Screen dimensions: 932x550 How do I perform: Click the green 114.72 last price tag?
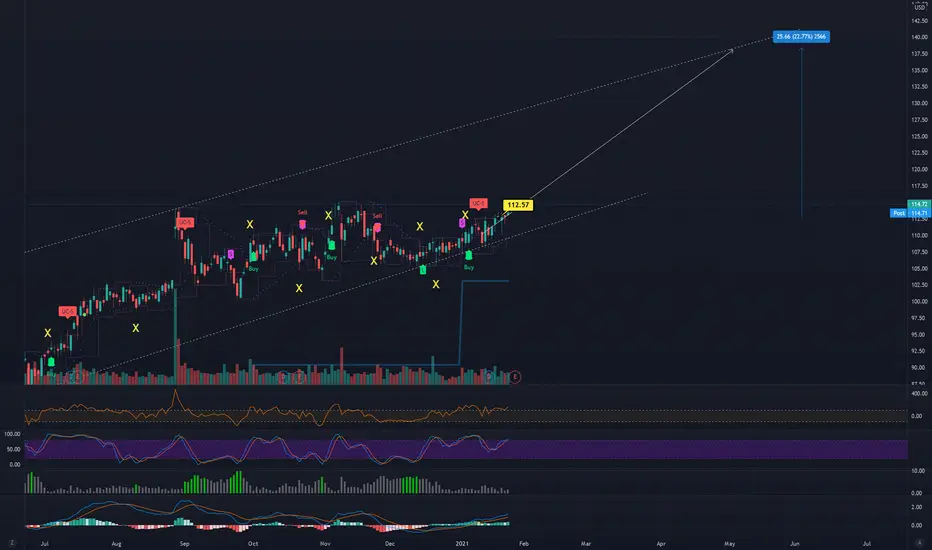click(x=919, y=204)
